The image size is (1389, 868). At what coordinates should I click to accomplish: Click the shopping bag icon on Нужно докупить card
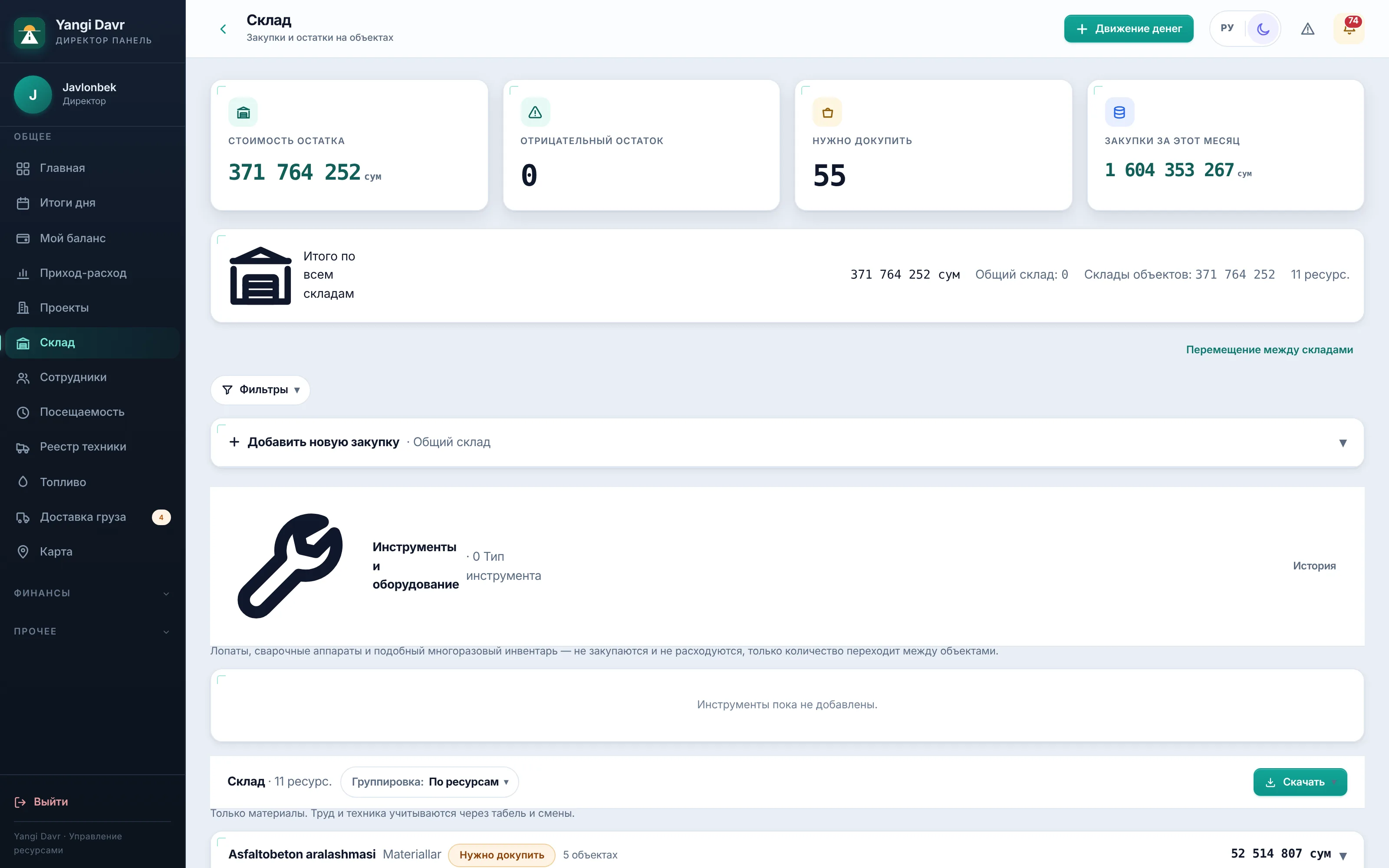tap(827, 112)
